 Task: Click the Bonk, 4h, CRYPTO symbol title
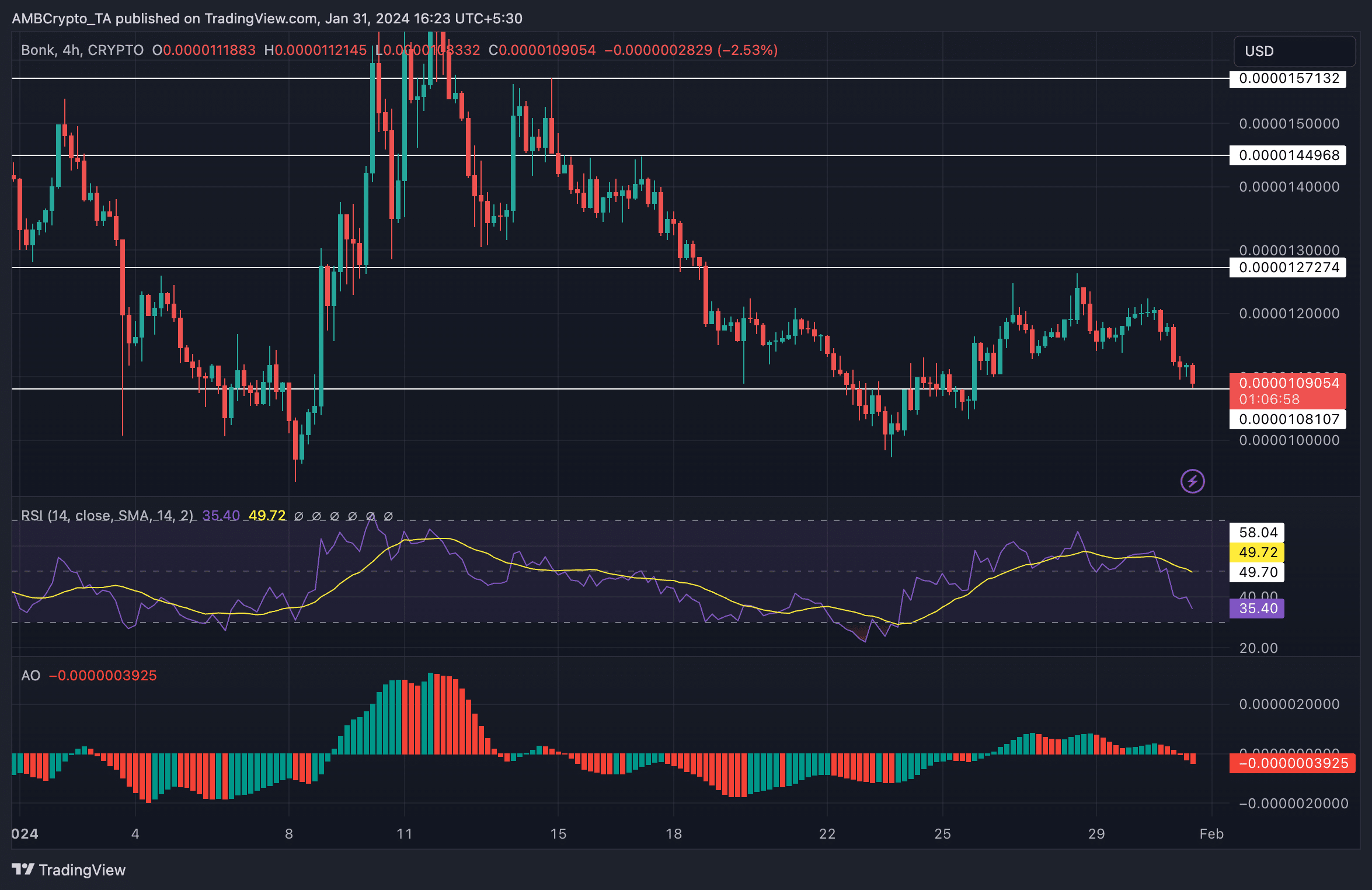click(x=82, y=50)
